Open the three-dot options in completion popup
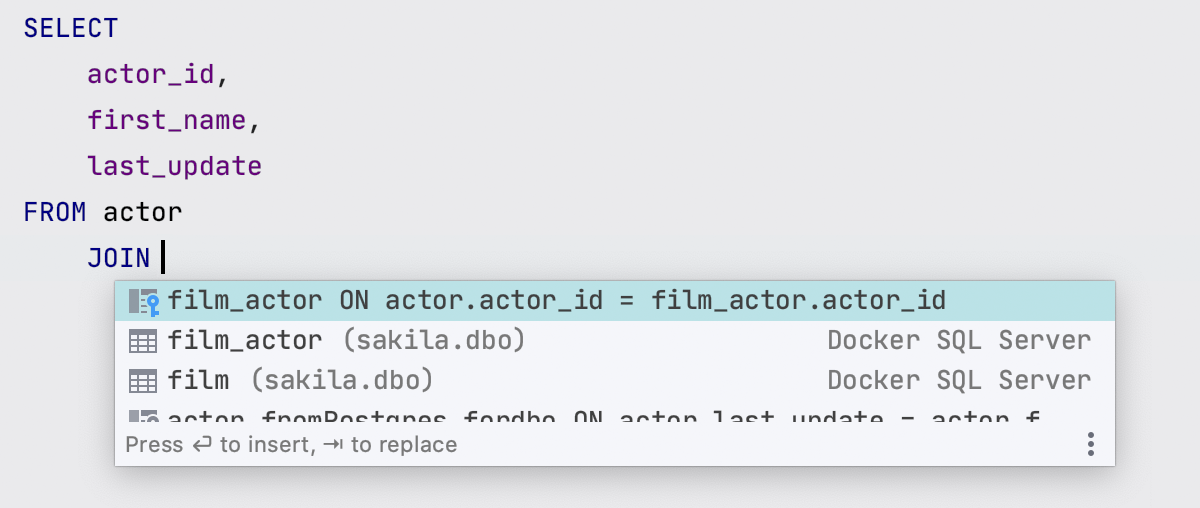This screenshot has width=1200, height=508. pyautogui.click(x=1091, y=444)
